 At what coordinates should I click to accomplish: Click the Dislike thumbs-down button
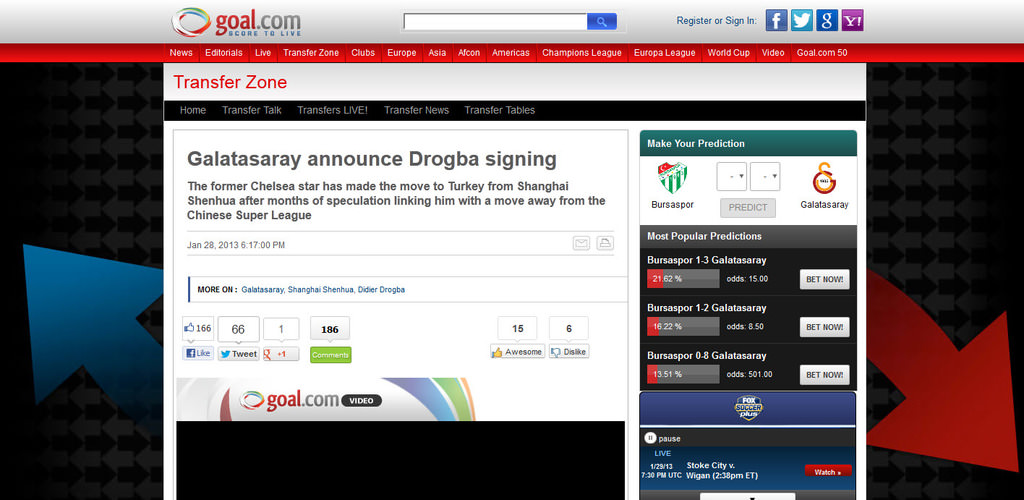[x=569, y=352]
